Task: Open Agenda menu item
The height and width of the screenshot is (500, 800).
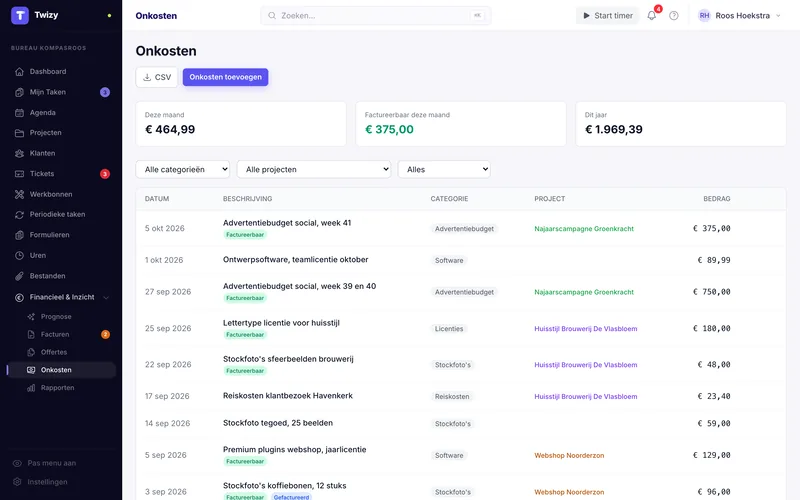Action: (x=43, y=113)
